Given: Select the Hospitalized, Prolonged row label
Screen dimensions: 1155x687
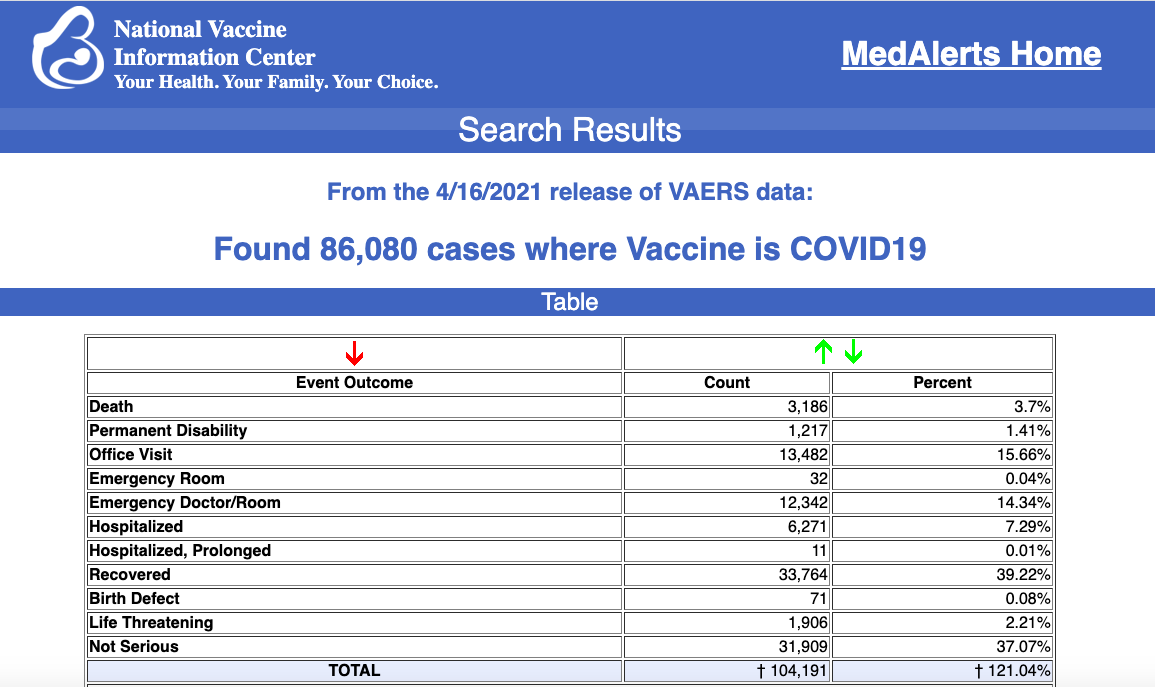Looking at the screenshot, I should (x=180, y=551).
